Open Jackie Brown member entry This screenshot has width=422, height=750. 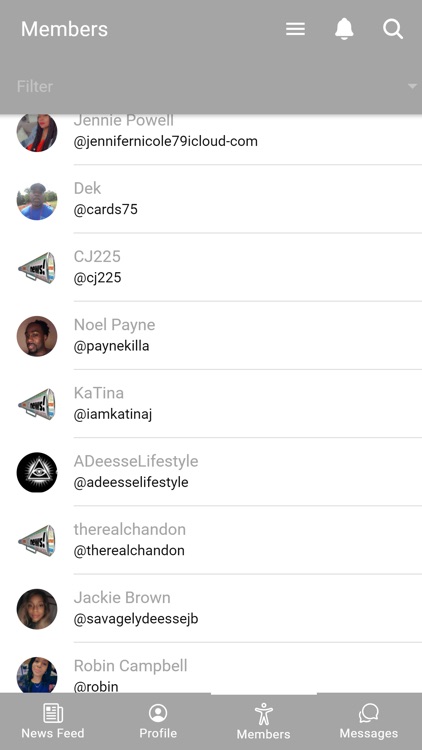211,608
